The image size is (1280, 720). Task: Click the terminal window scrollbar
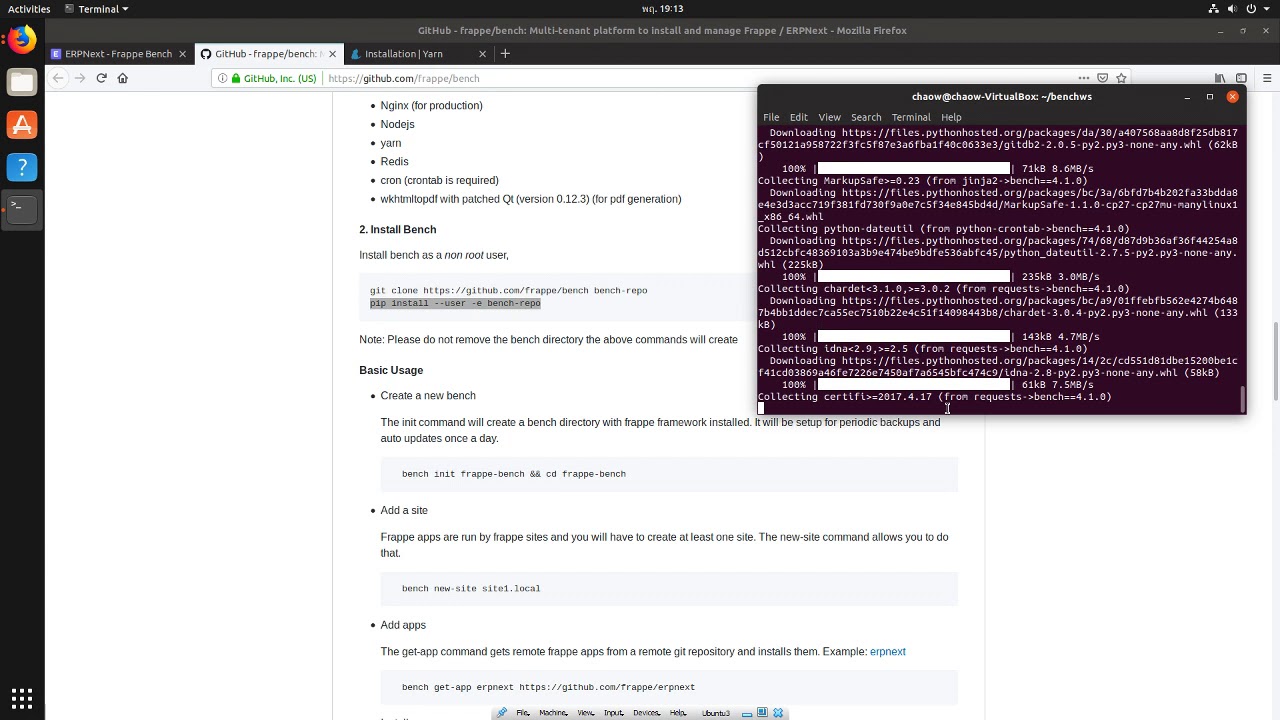pyautogui.click(x=1243, y=400)
